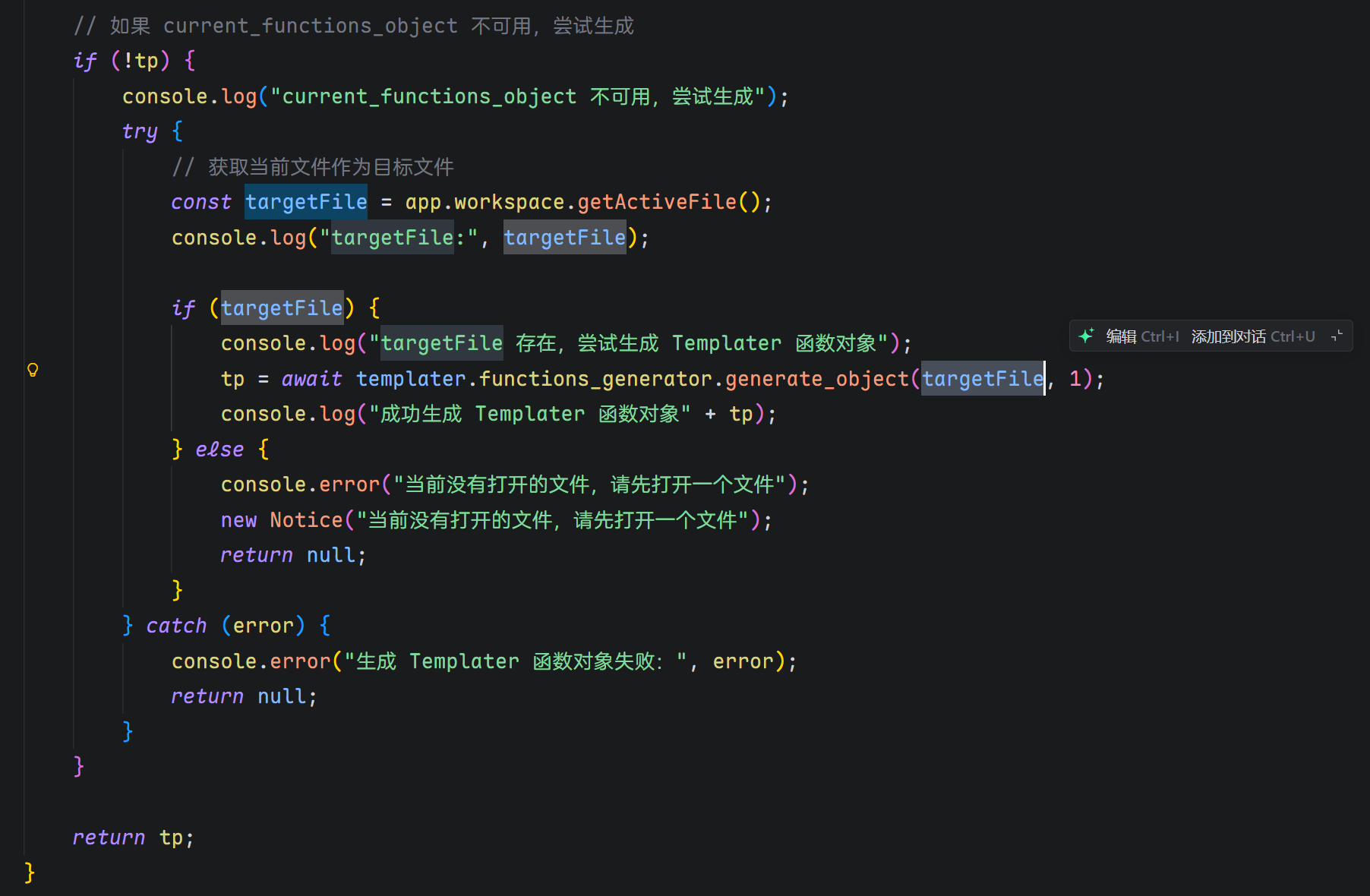Click functions_generator in the templater call
This screenshot has width=1370, height=896.
tap(595, 379)
